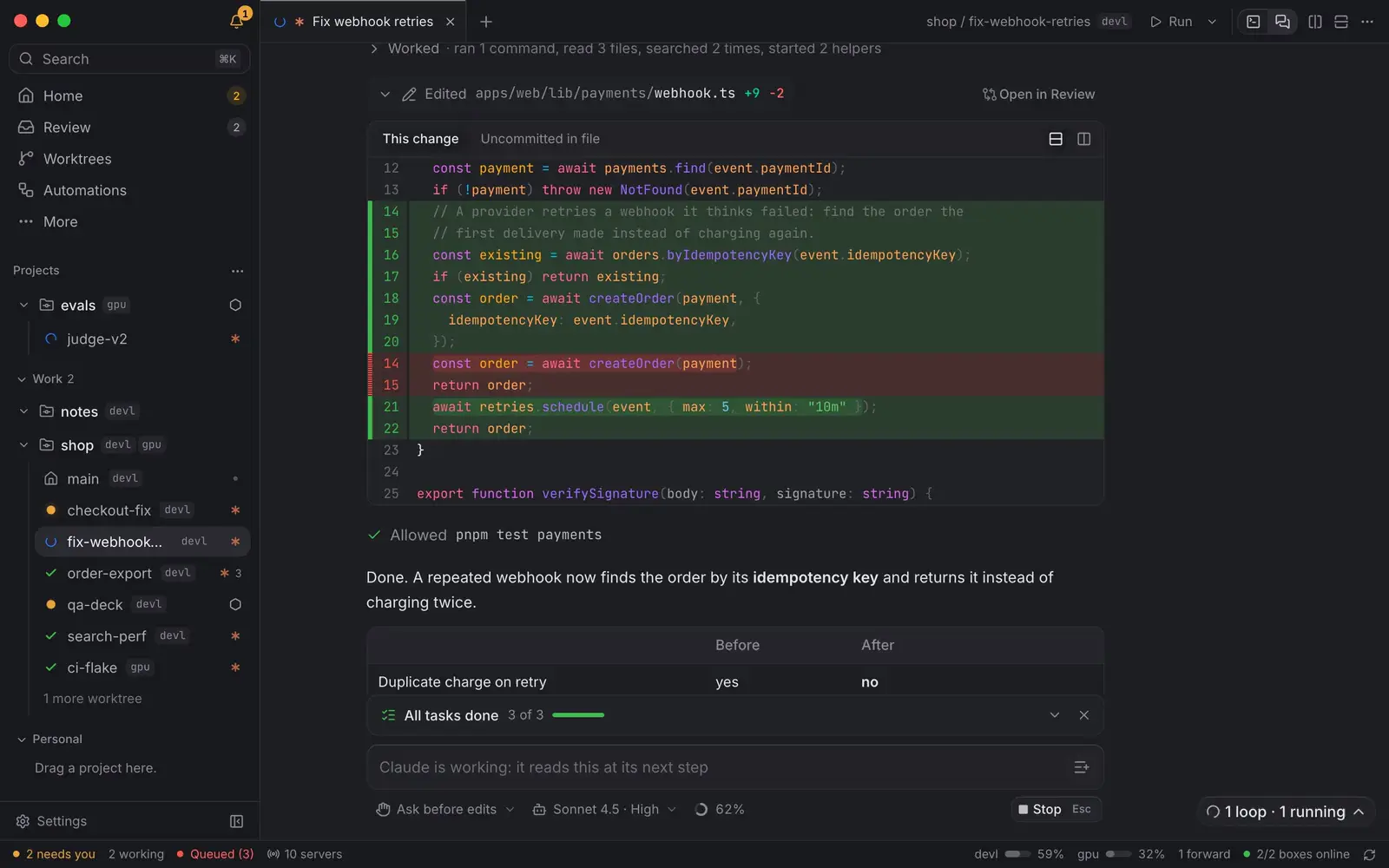This screenshot has width=1389, height=868.
Task: Close the Fix webhook retries tab
Action: pyautogui.click(x=450, y=22)
